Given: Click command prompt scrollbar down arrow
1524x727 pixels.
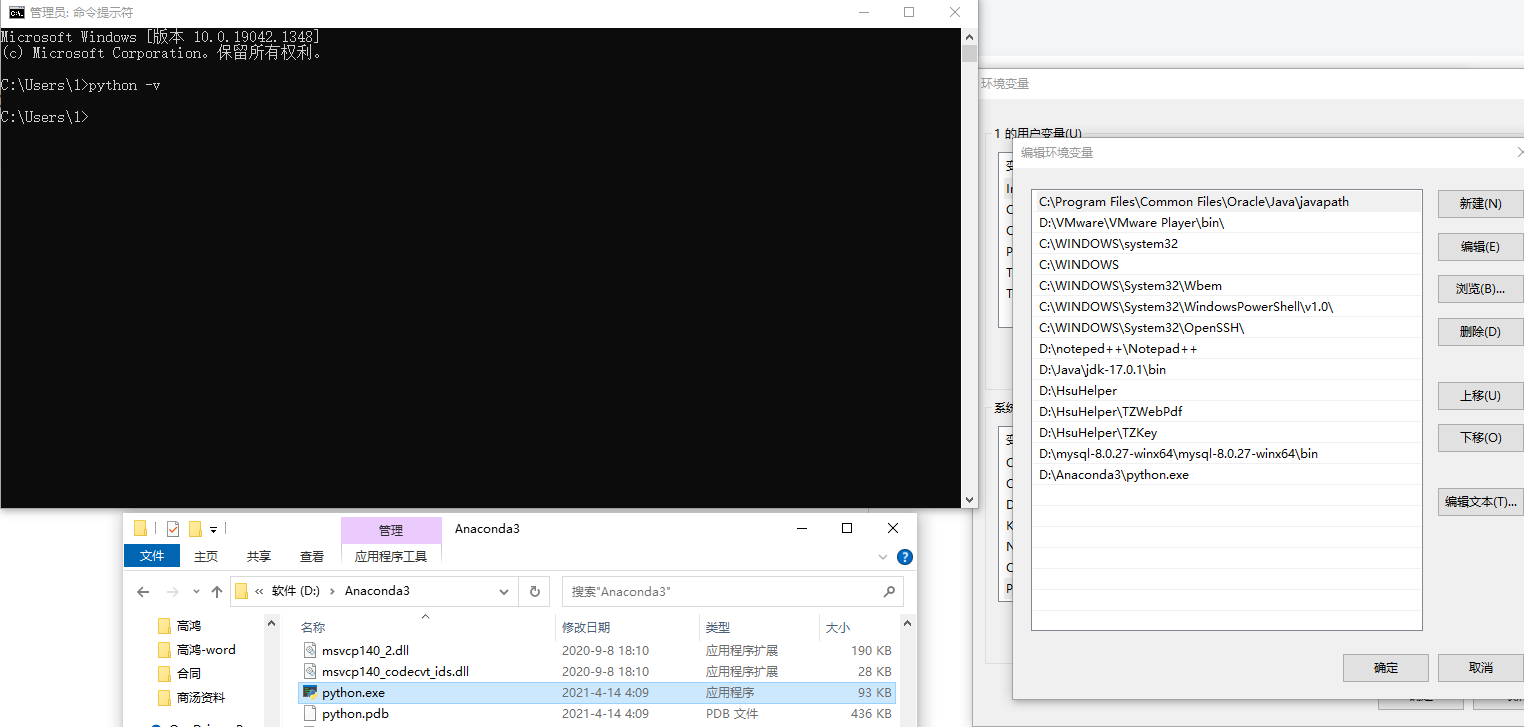Looking at the screenshot, I should point(969,499).
